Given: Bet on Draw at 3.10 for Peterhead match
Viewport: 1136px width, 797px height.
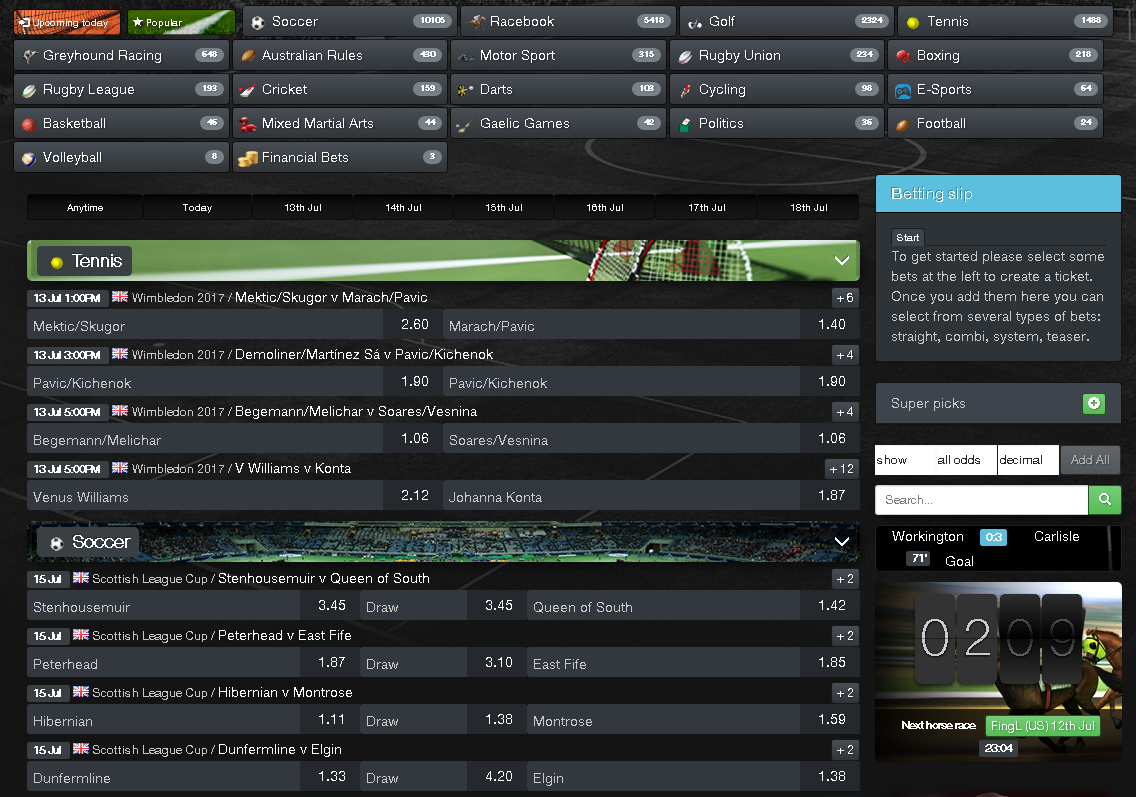Looking at the screenshot, I should click(443, 664).
